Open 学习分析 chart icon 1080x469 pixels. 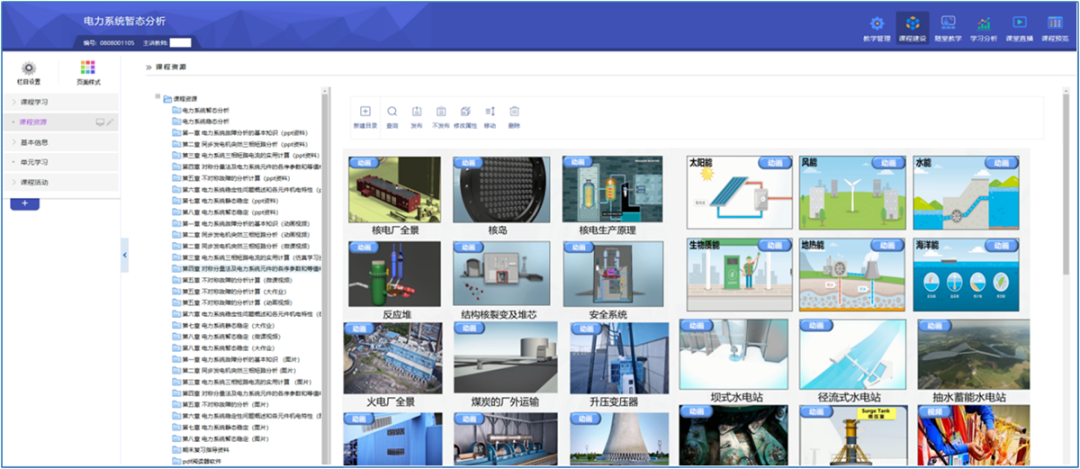point(983,23)
